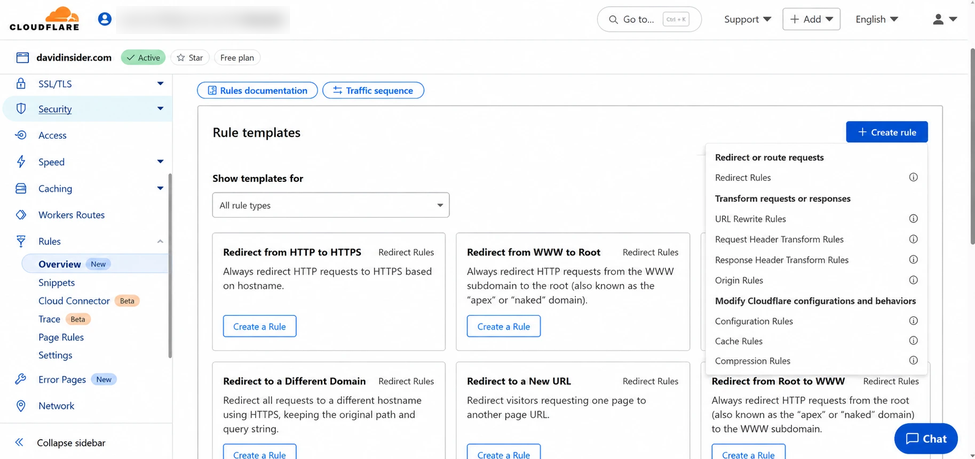Click info icon next to Redirect Rules
This screenshot has width=975, height=459.
coord(913,177)
